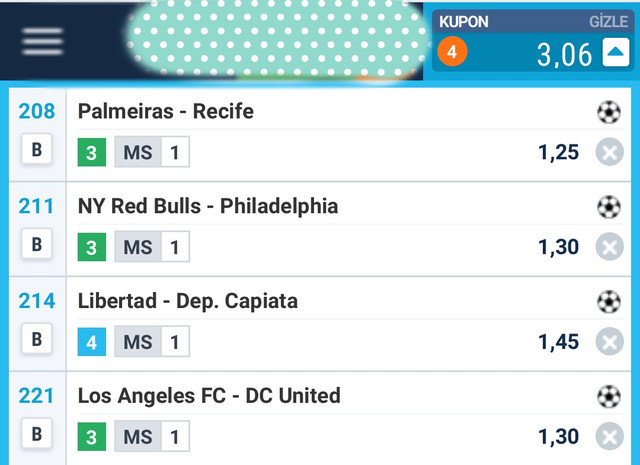Screen dimensions: 640x465
Task: Click the orange 4 bet count badge
Action: [x=452, y=51]
